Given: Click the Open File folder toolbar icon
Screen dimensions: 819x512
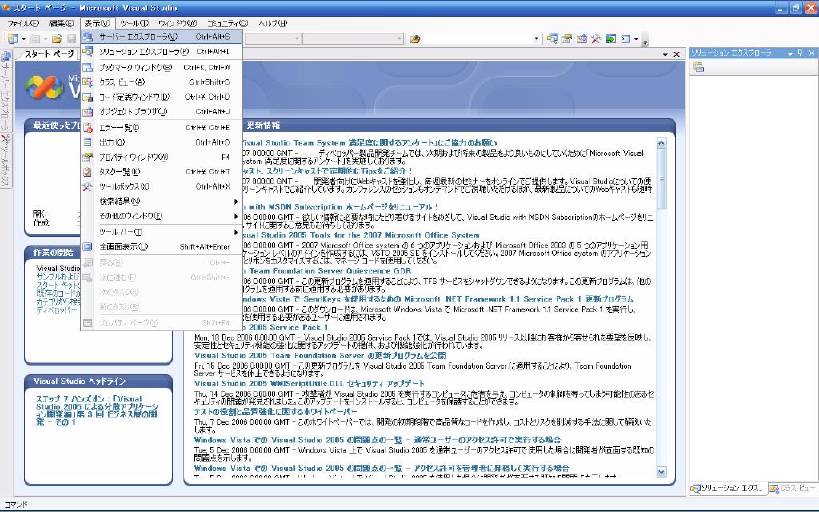Looking at the screenshot, I should pyautogui.click(x=57, y=39).
